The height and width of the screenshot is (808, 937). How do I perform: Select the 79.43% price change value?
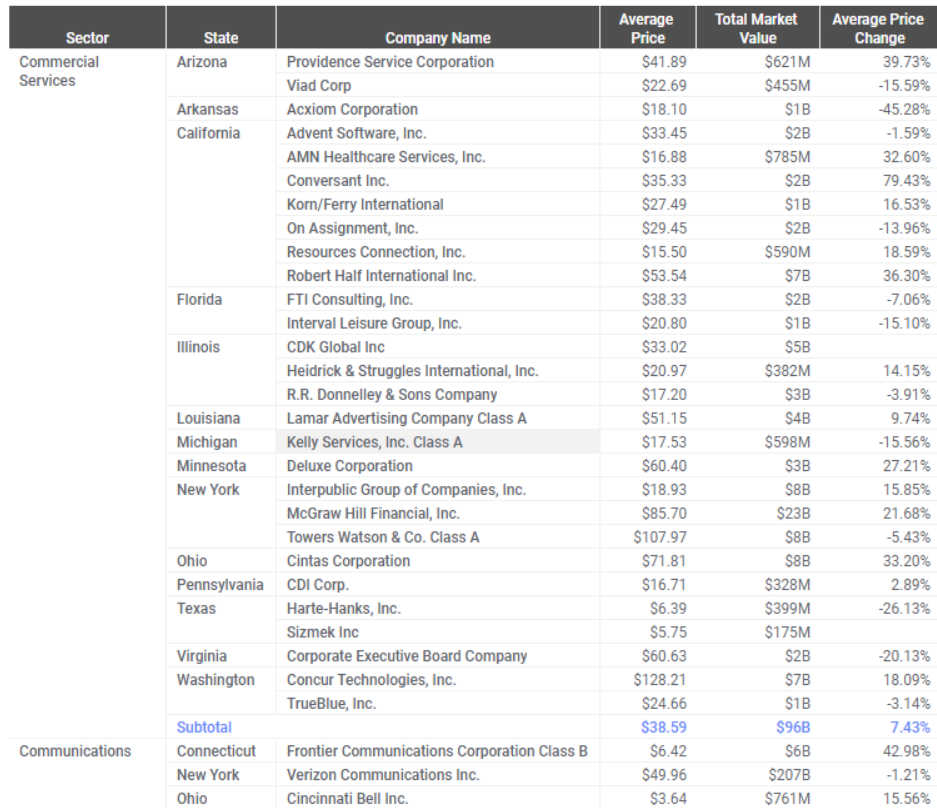[907, 180]
